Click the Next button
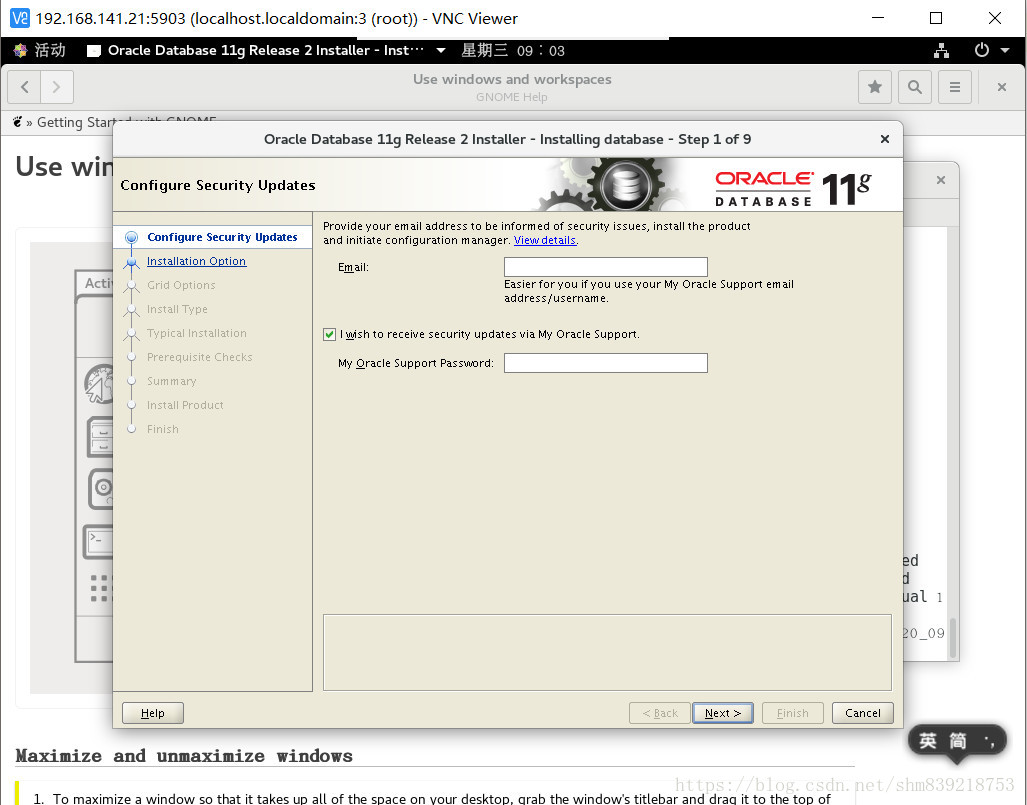 pyautogui.click(x=723, y=713)
